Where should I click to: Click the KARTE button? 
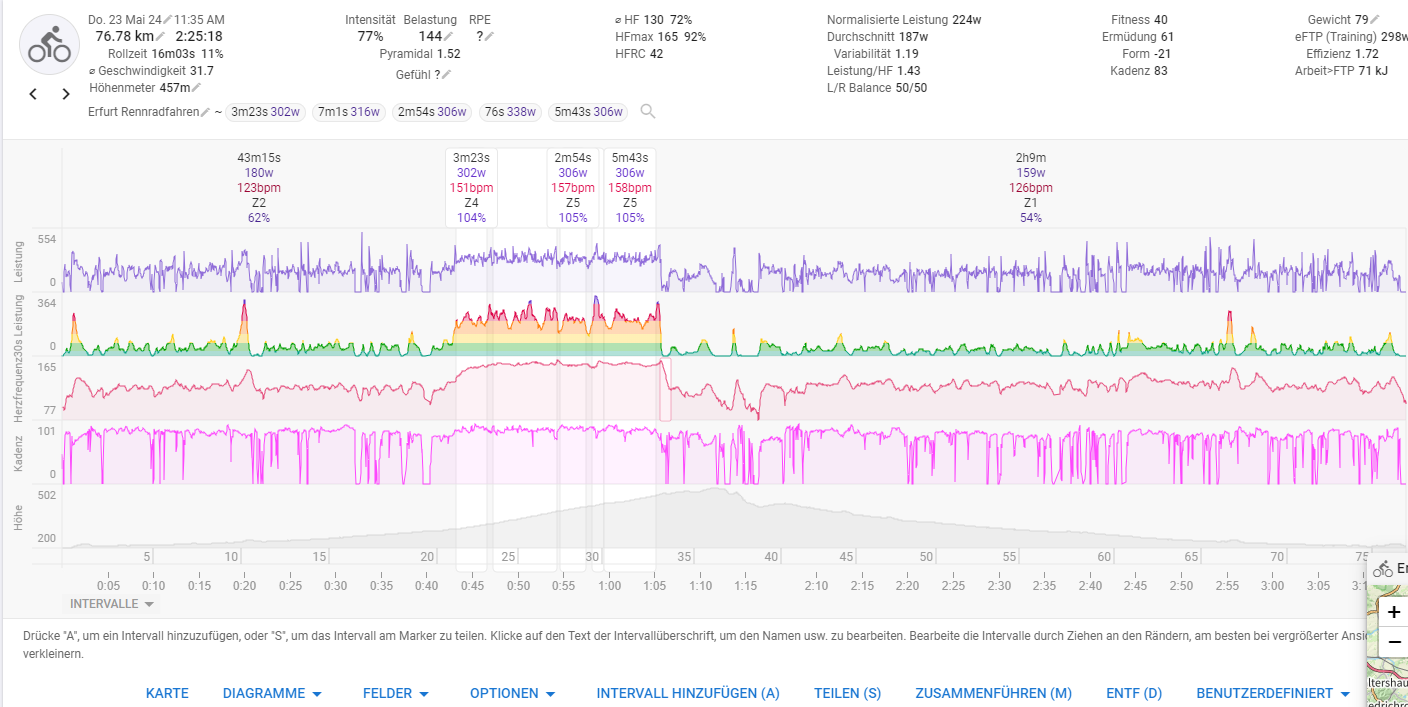tap(167, 693)
